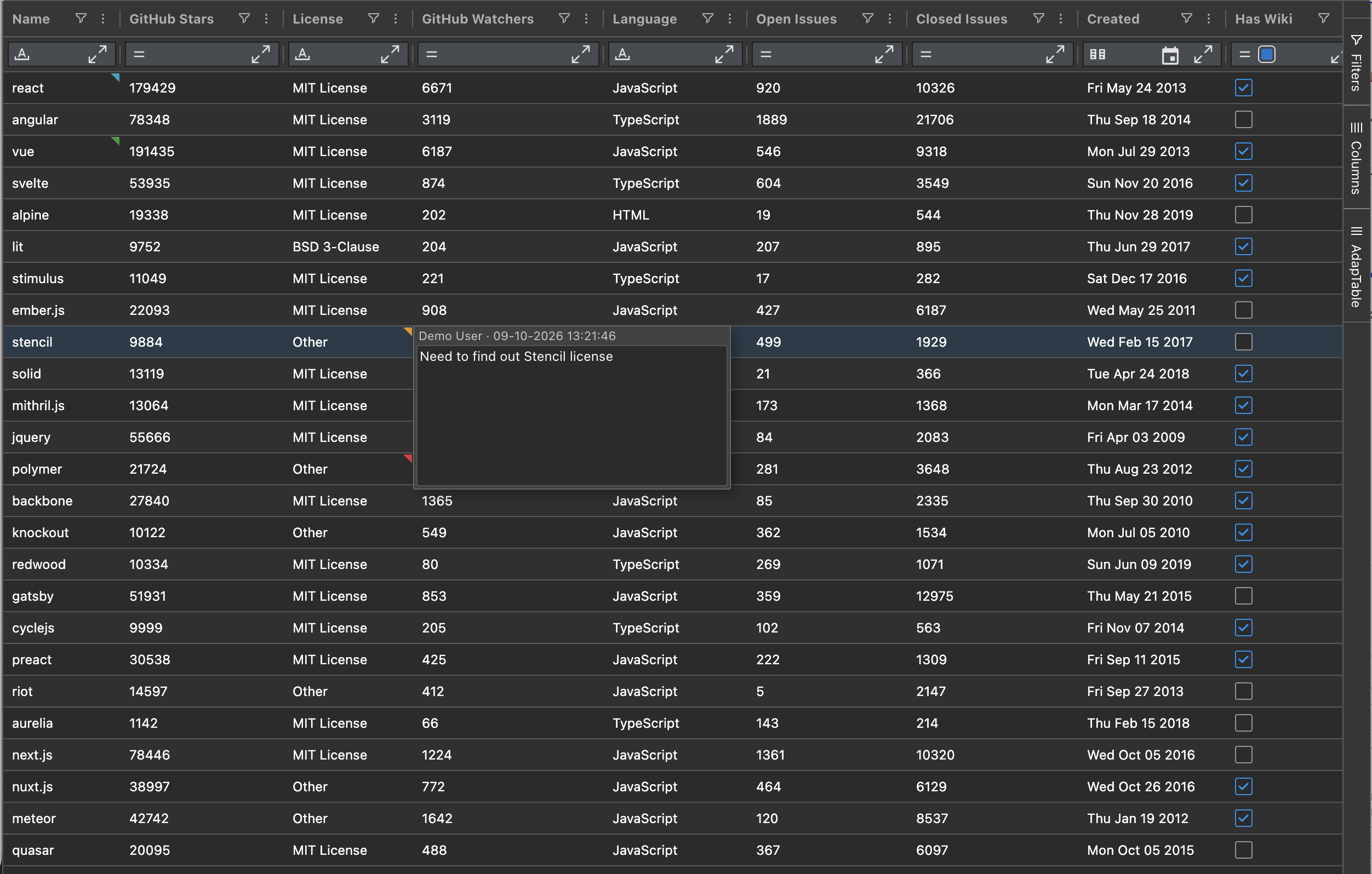1372x874 pixels.
Task: Edit the Stencil license note text
Action: pos(572,416)
